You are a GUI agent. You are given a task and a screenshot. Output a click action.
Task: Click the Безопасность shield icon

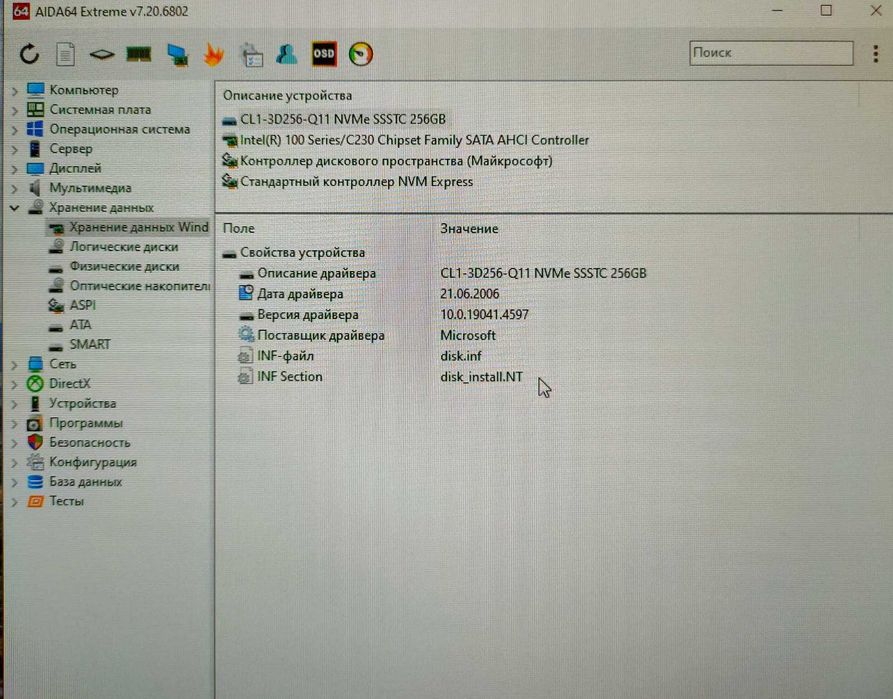(x=35, y=443)
